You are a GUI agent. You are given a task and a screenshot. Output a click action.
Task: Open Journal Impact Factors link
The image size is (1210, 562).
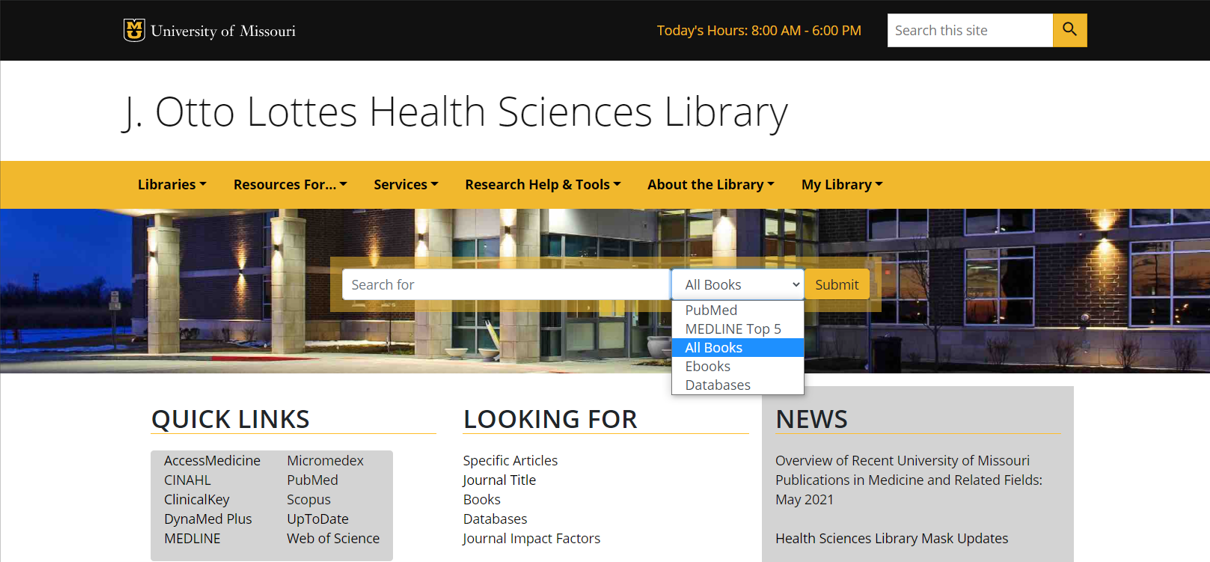[x=531, y=538]
